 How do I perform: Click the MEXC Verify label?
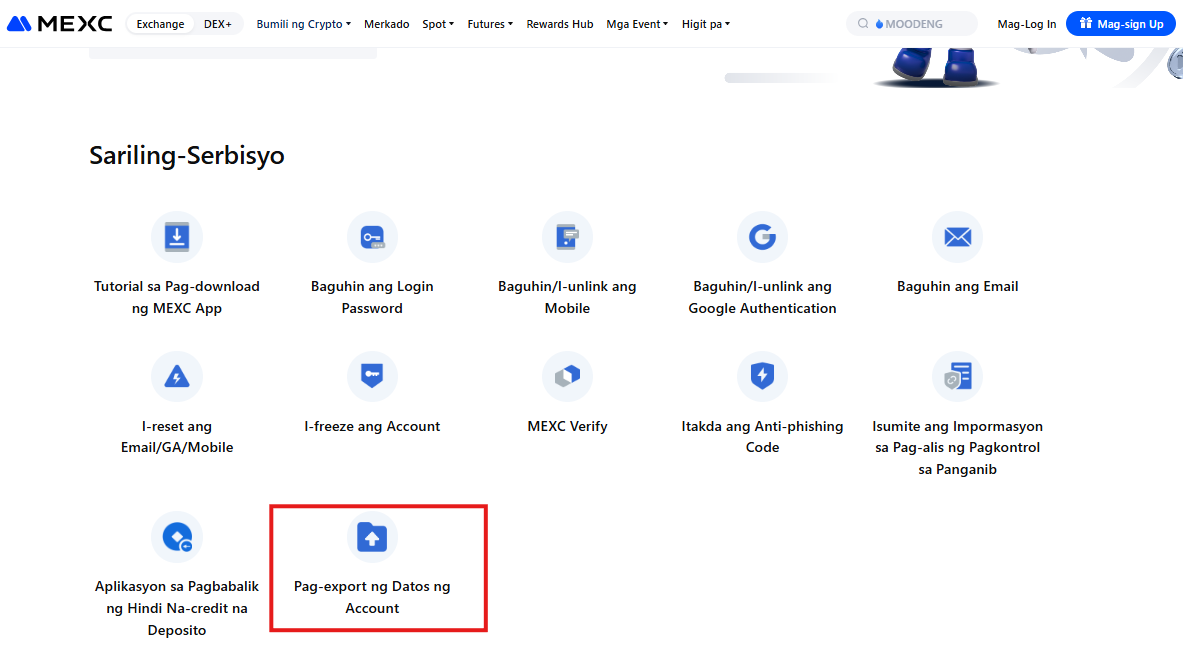click(567, 426)
